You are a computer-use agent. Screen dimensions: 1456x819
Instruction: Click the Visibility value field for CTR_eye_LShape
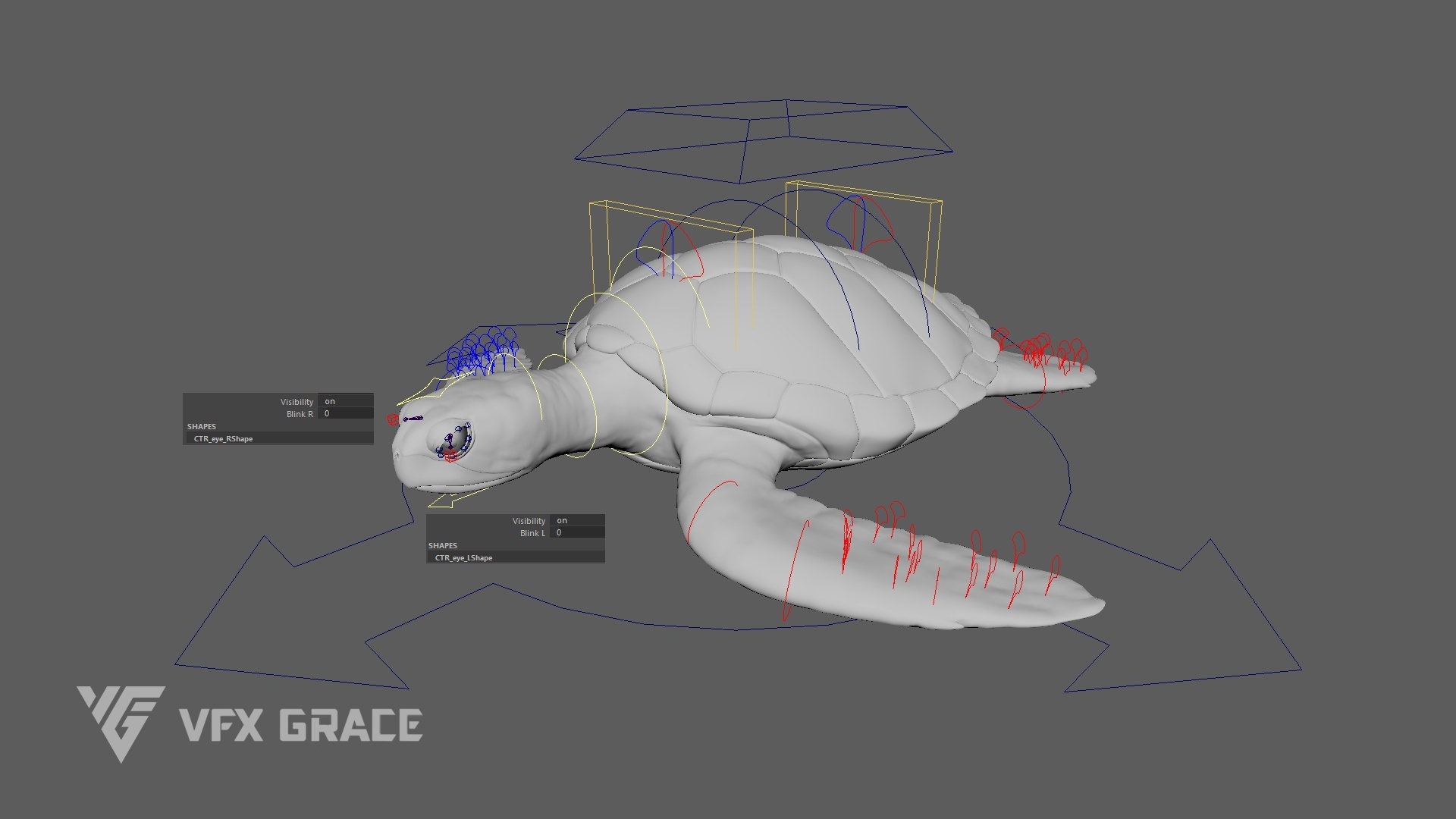[578, 520]
